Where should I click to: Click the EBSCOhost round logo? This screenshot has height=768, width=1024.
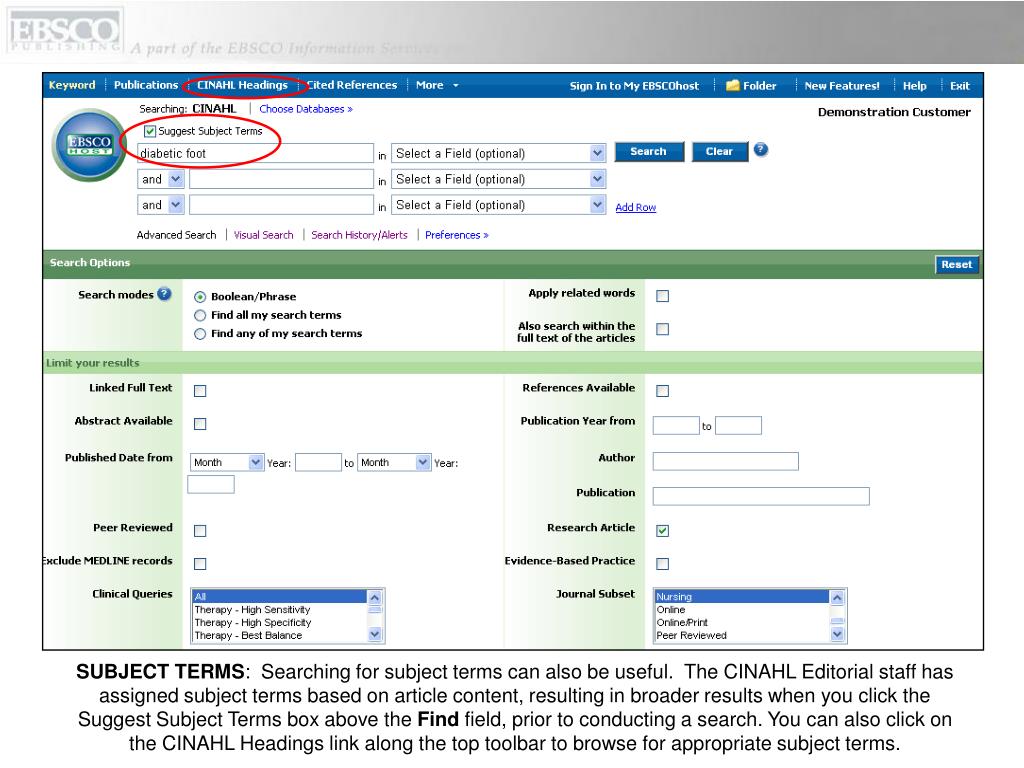coord(89,145)
